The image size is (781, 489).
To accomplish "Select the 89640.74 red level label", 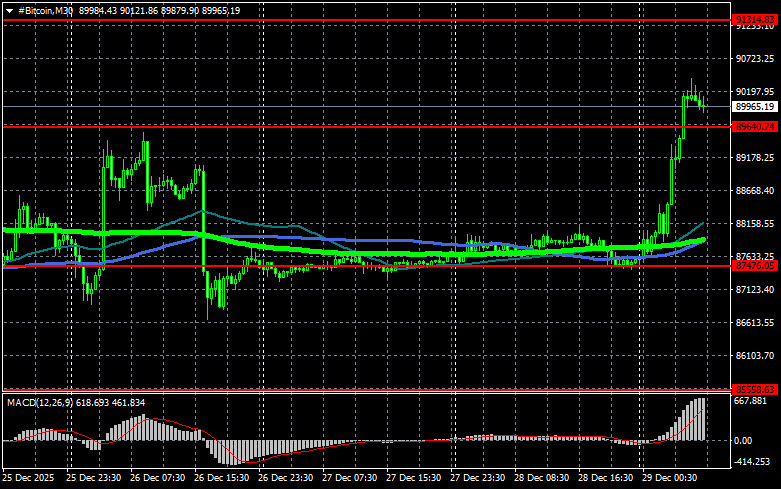I will [755, 127].
